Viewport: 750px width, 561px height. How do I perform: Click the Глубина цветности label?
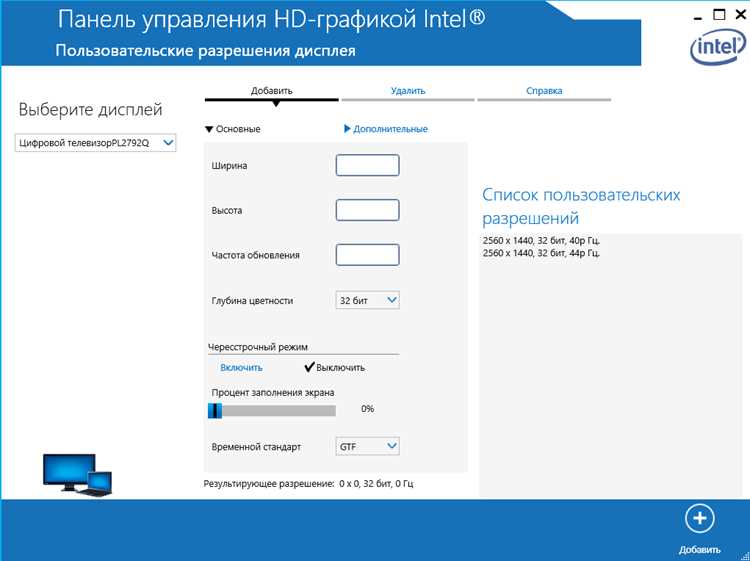(x=252, y=301)
